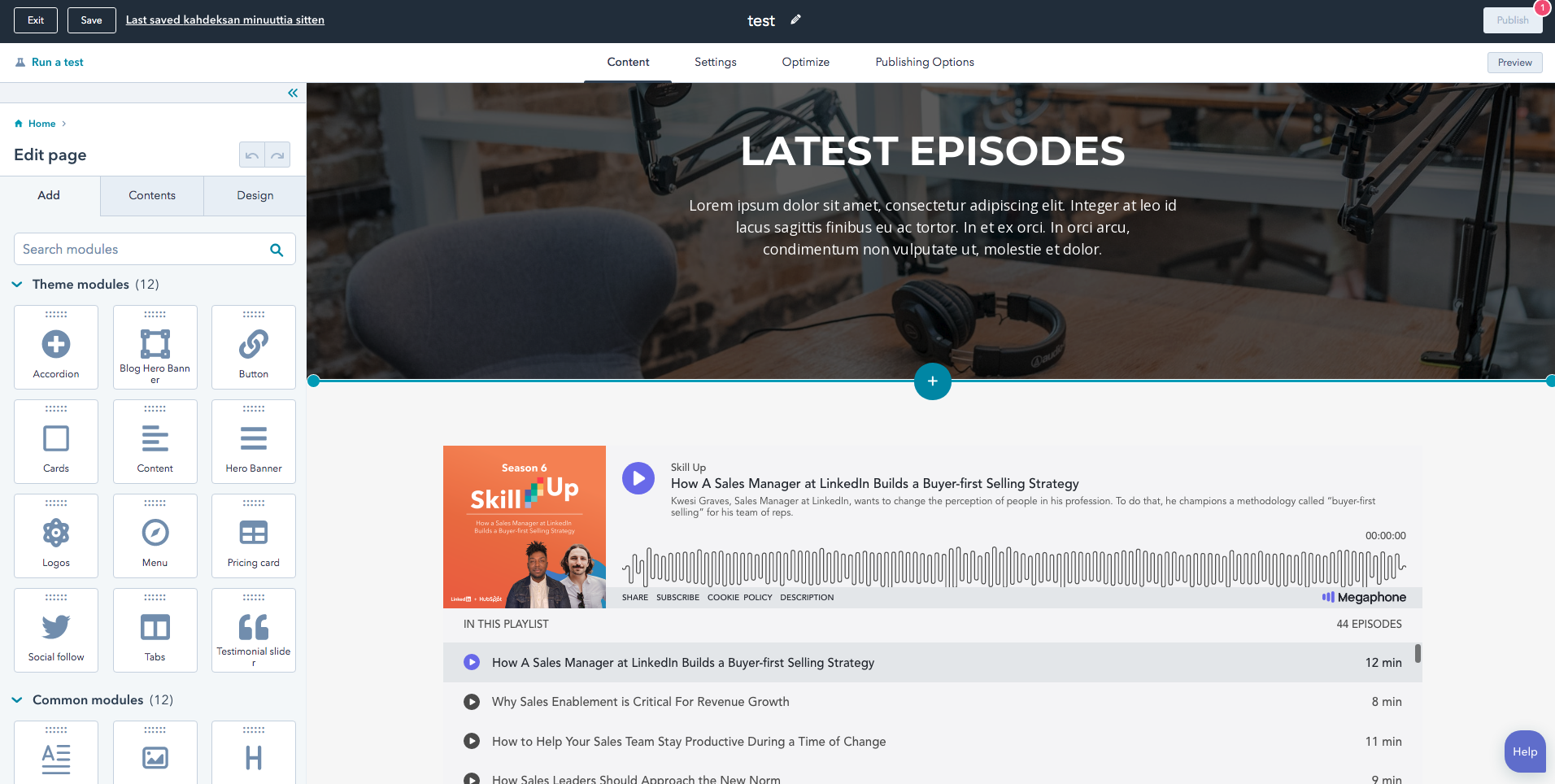Select the Blog Hero Banner module
Screen dimensions: 1555x784
[x=155, y=347]
